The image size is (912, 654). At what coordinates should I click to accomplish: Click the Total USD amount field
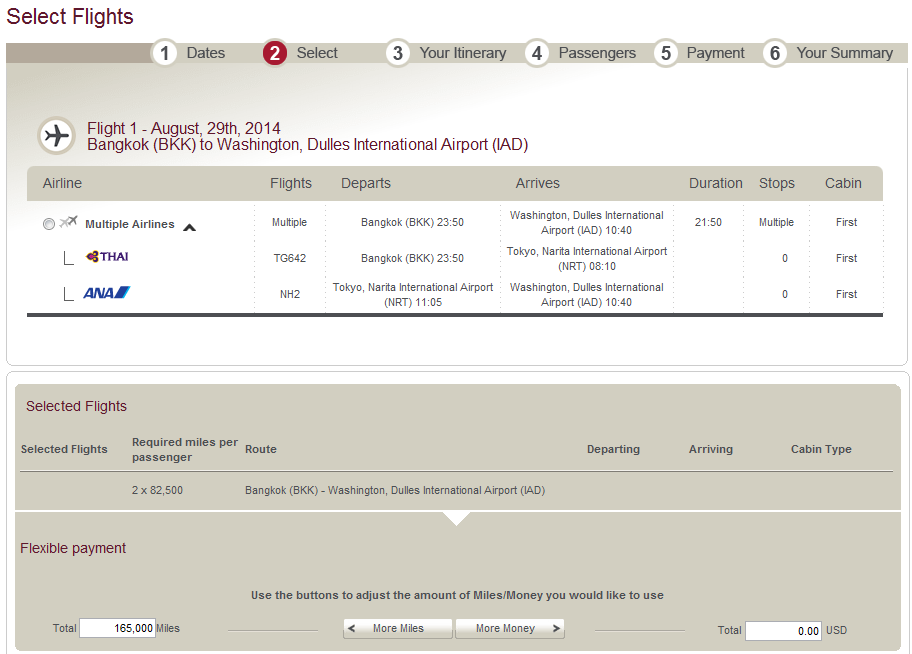coord(784,631)
